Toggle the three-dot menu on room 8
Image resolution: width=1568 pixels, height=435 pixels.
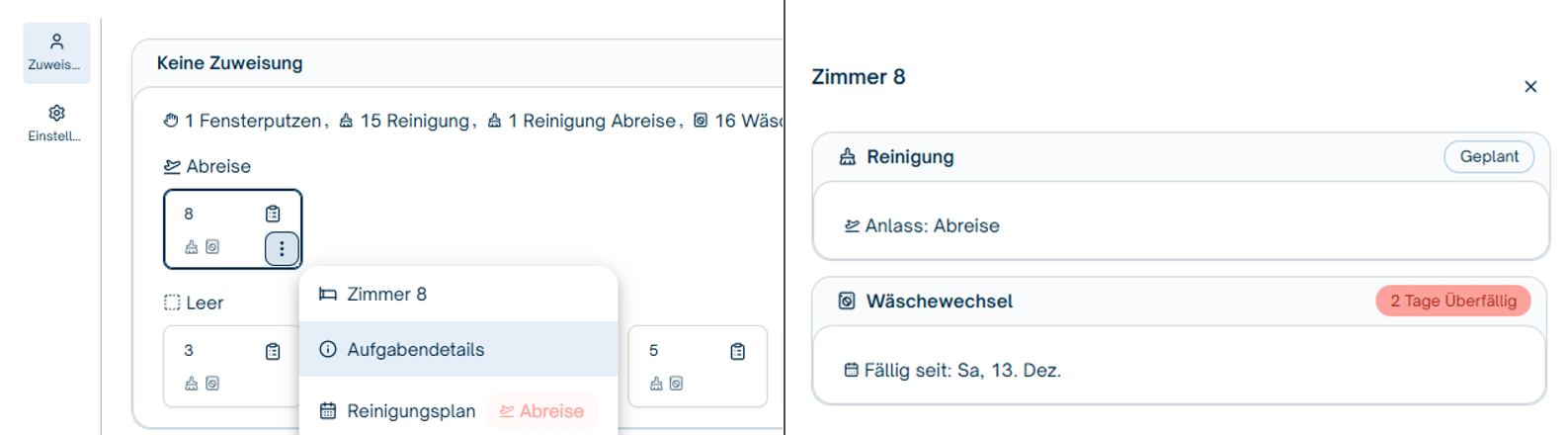click(282, 248)
